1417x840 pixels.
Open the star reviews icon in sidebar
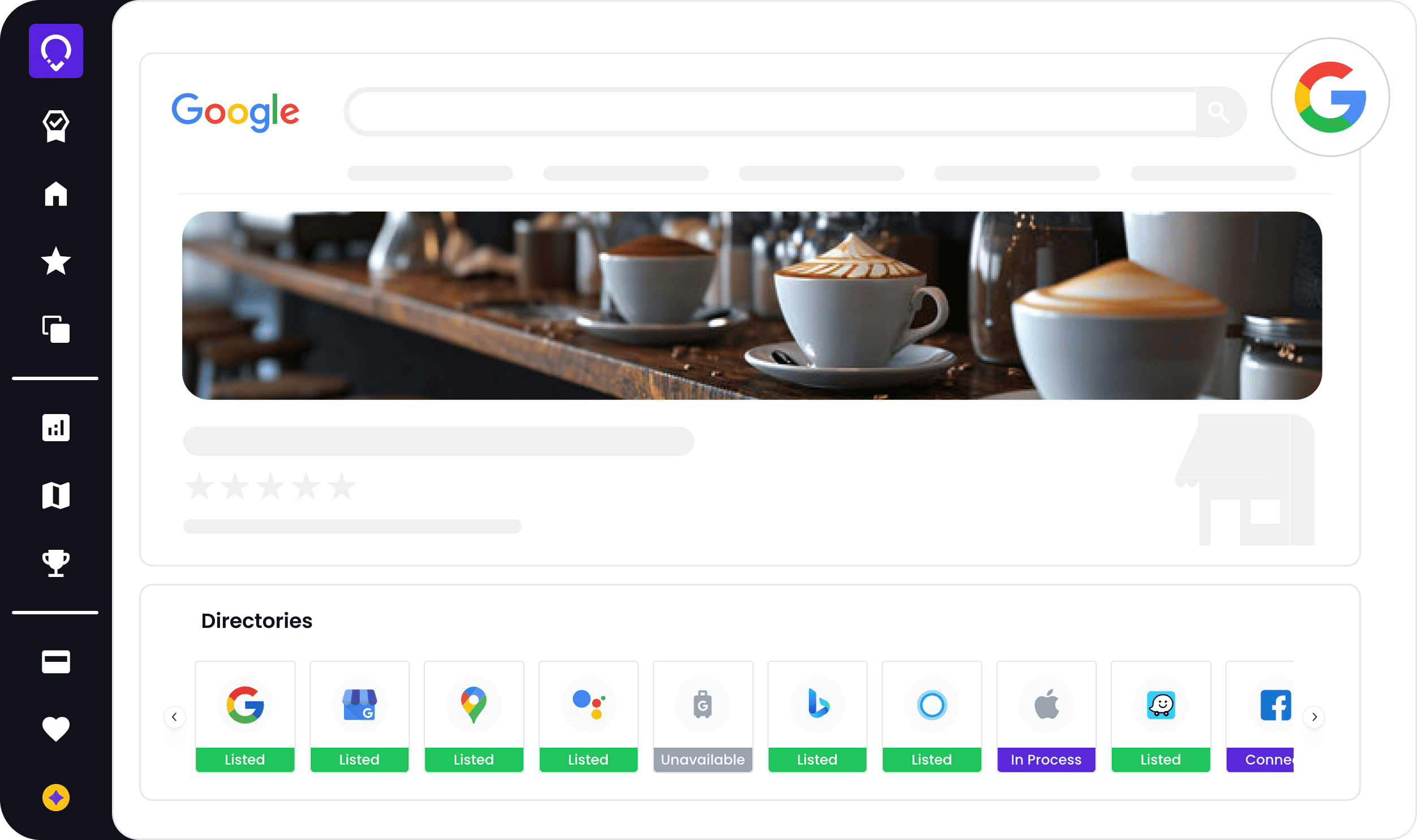(55, 261)
